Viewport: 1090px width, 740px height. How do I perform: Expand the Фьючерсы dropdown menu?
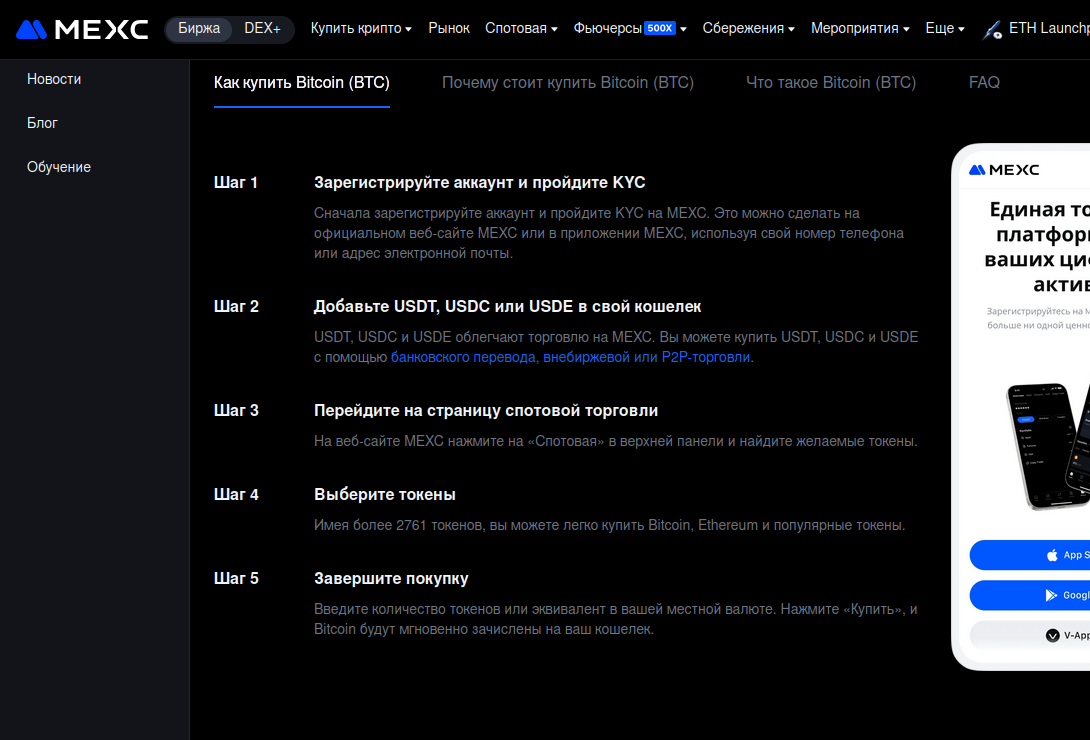point(630,28)
